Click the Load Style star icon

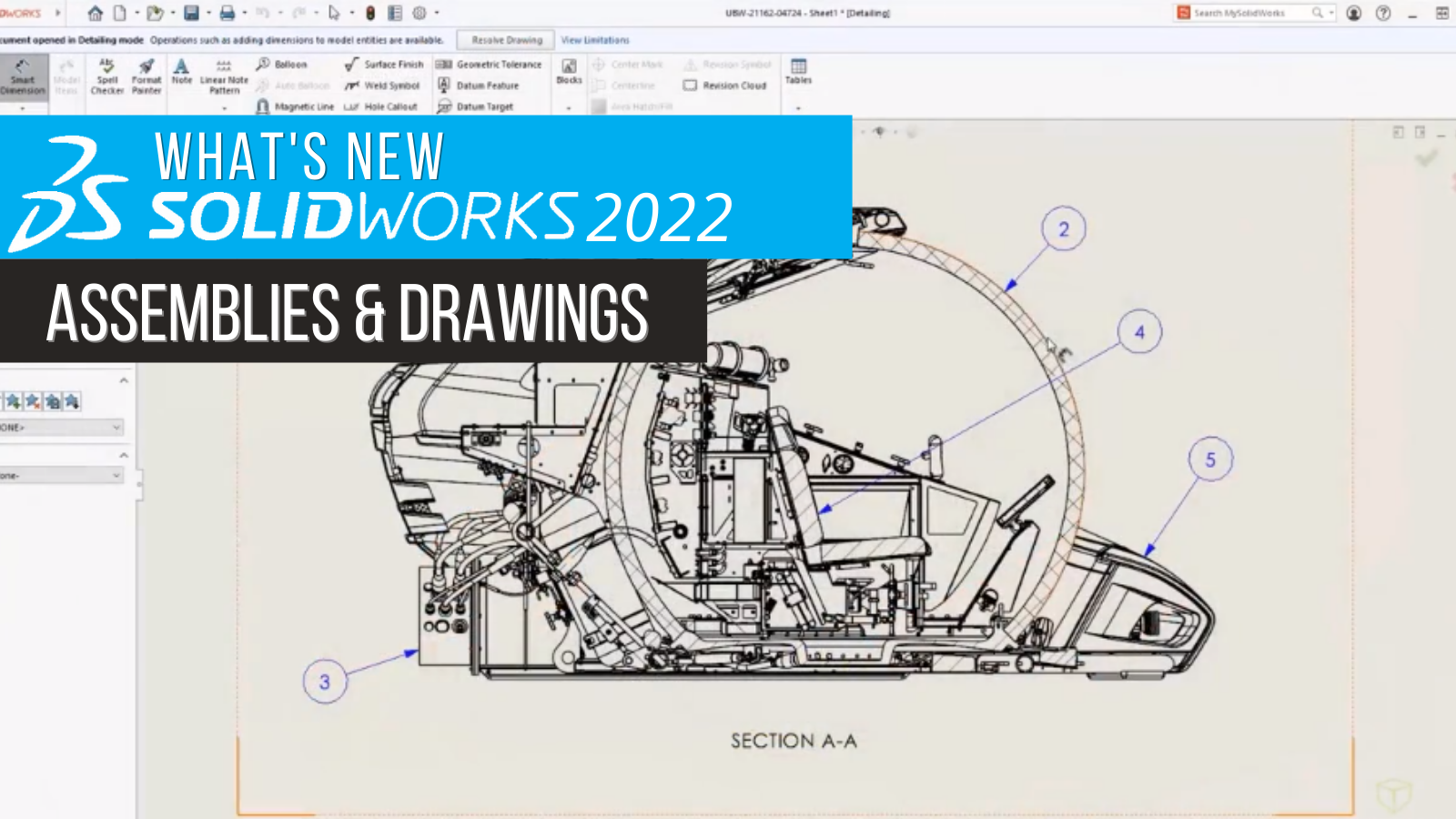click(72, 401)
